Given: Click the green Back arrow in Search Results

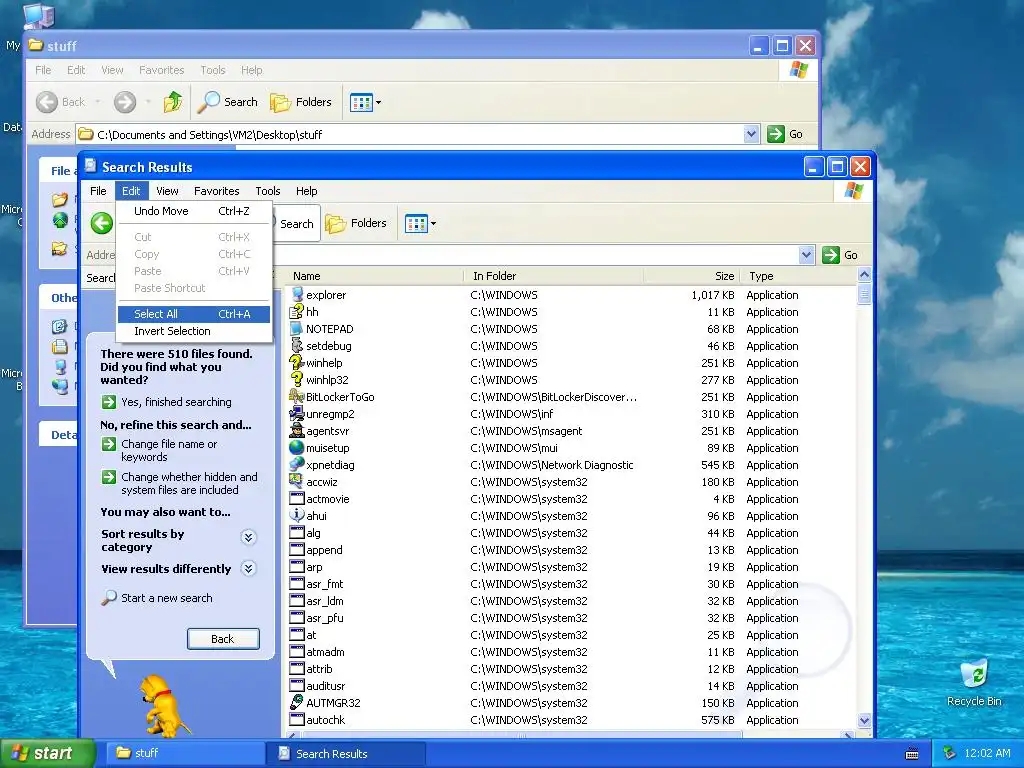Looking at the screenshot, I should [x=101, y=223].
